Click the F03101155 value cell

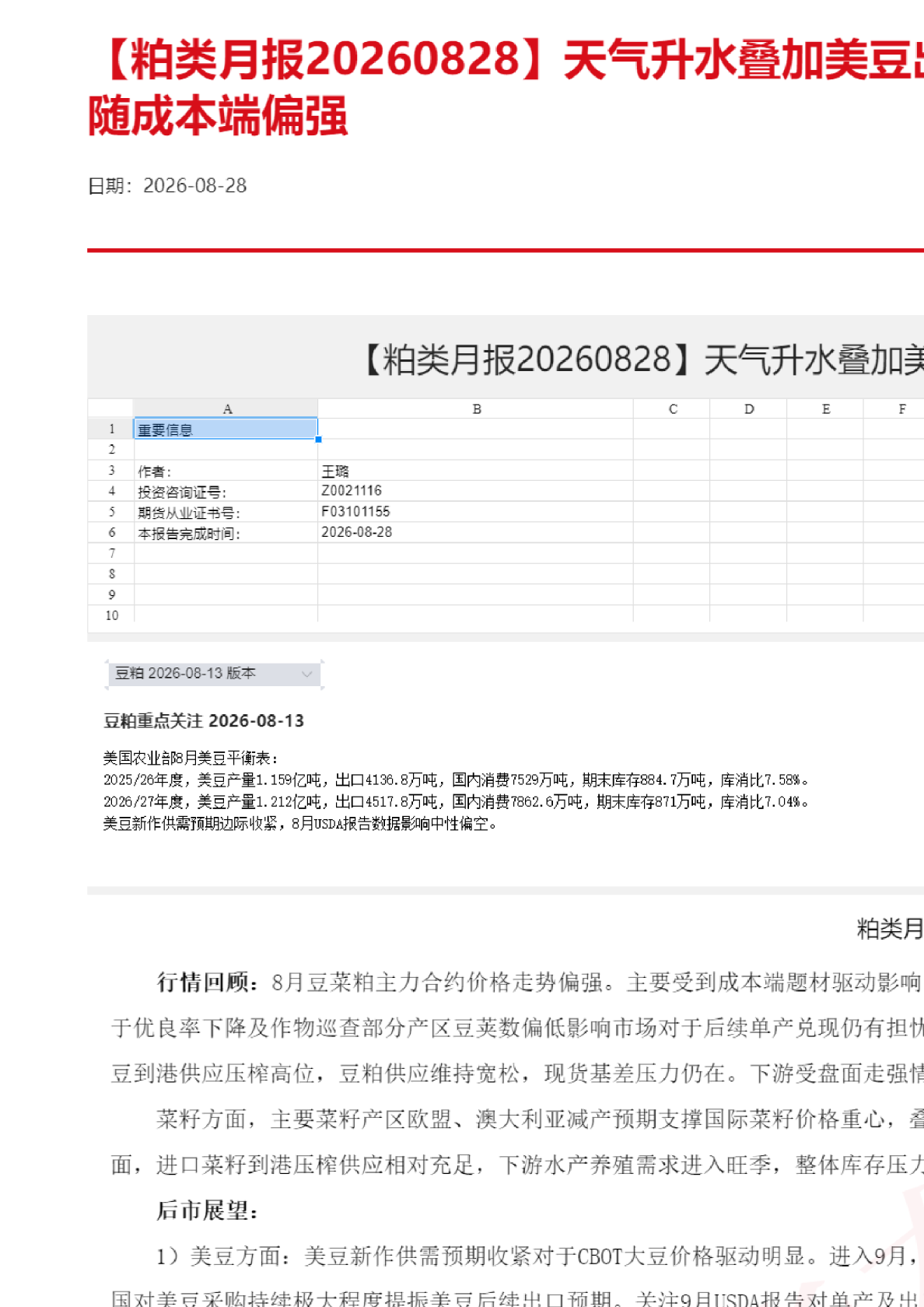[x=476, y=512]
